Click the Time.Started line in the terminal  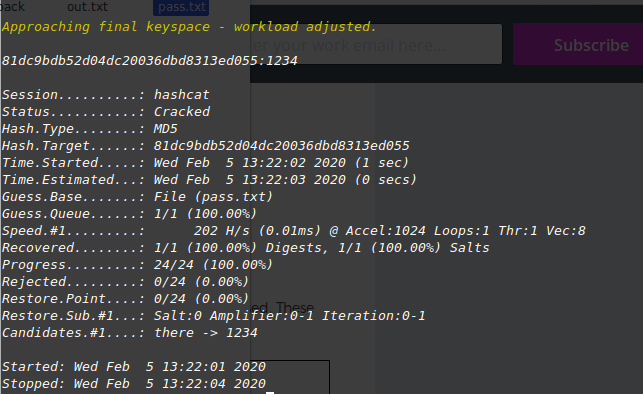click(205, 163)
